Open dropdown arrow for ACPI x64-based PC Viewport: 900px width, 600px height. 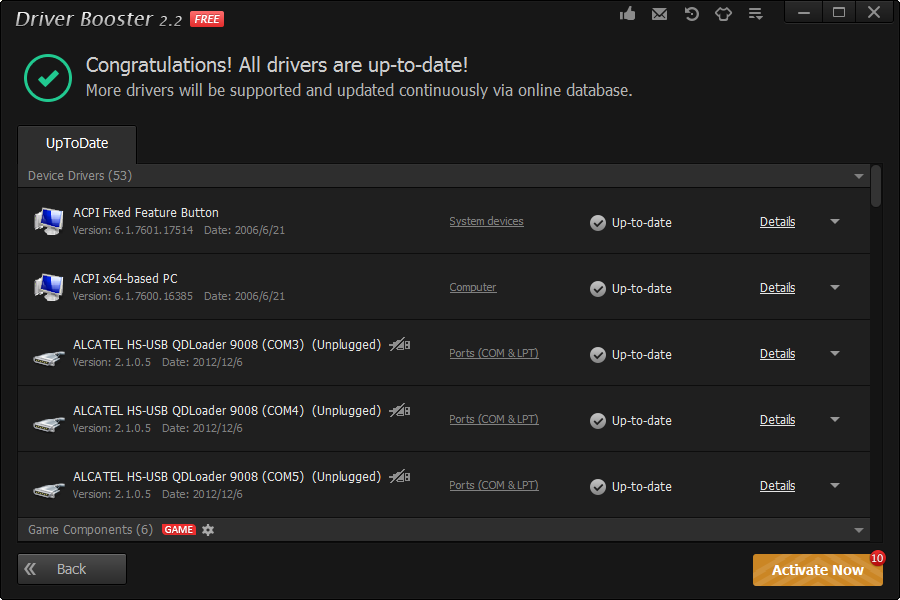tap(835, 288)
